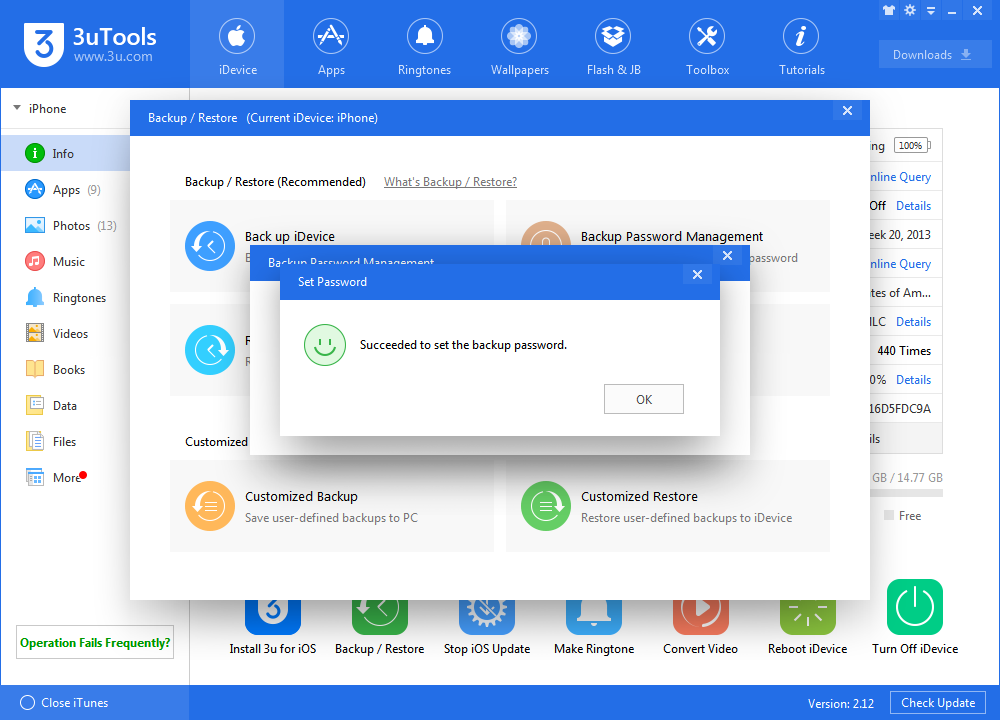
Task: Click OK in Set Password dialog
Action: [643, 399]
